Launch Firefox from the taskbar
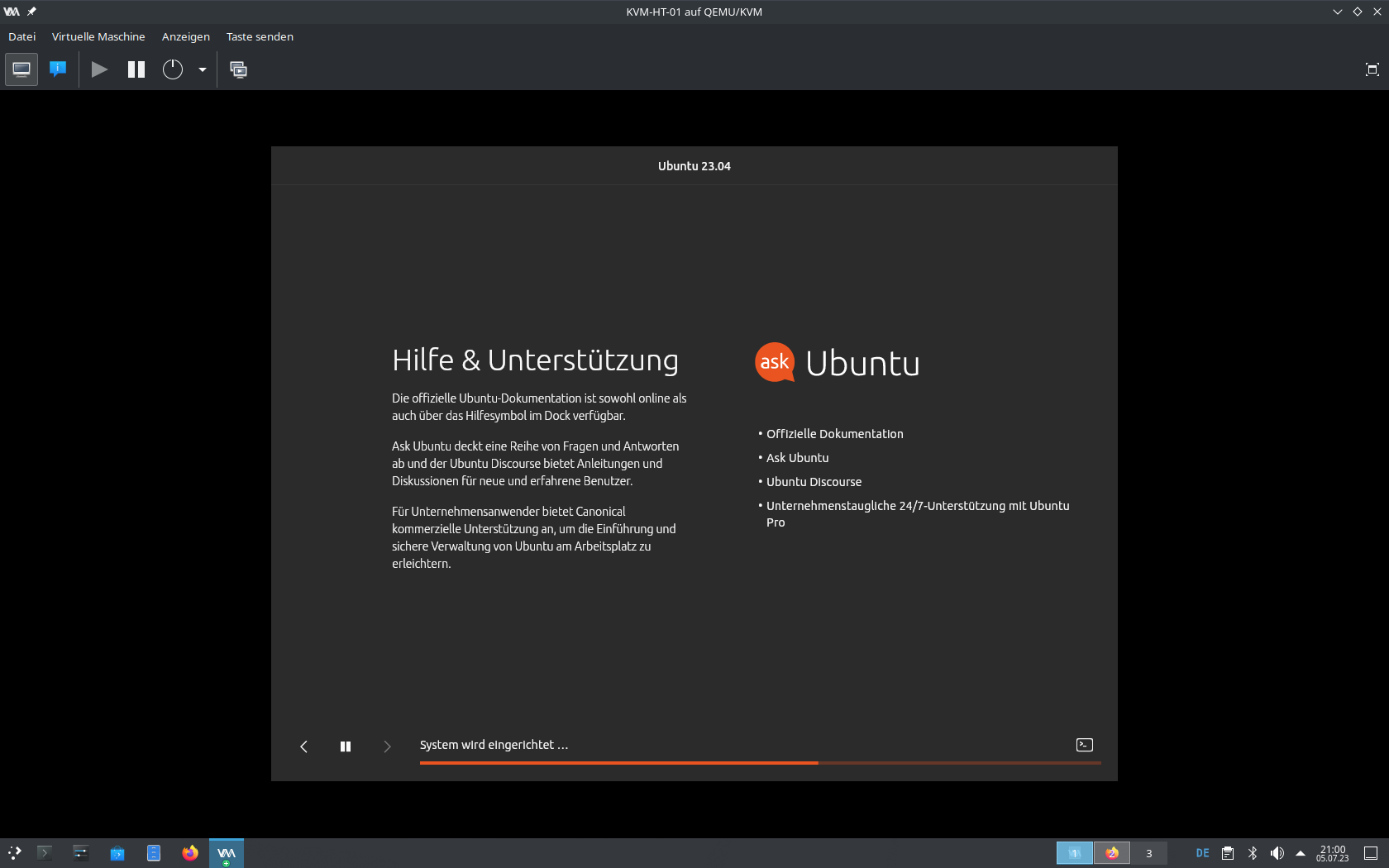 tap(190, 853)
